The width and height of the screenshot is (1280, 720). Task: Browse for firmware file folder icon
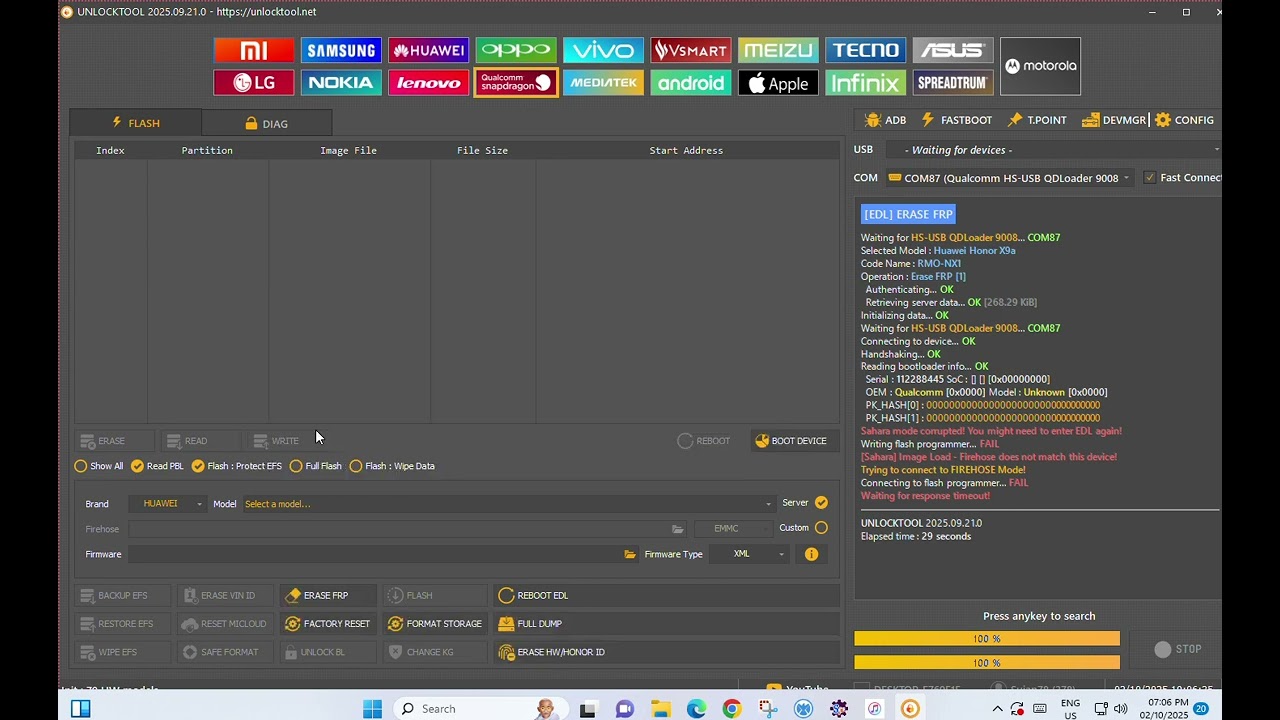click(x=630, y=554)
